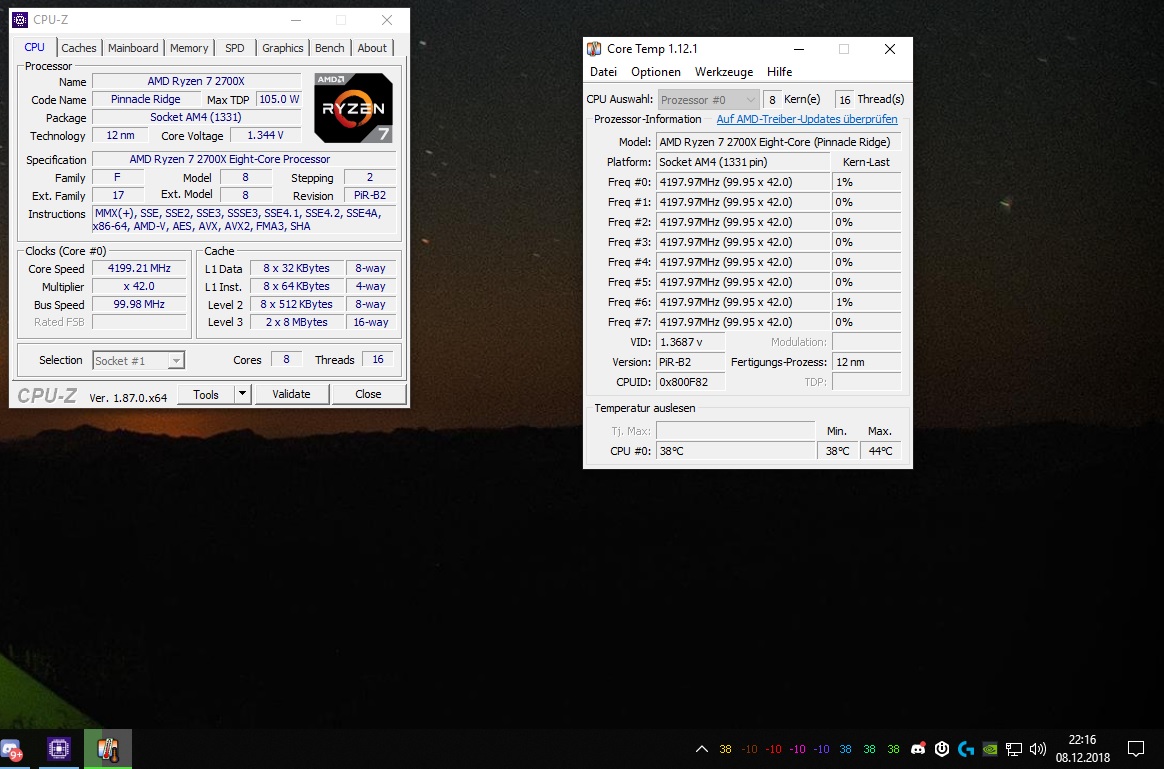Click the Package value Socket AM4 (1331)
Image resolution: width=1164 pixels, height=769 pixels.
[196, 117]
